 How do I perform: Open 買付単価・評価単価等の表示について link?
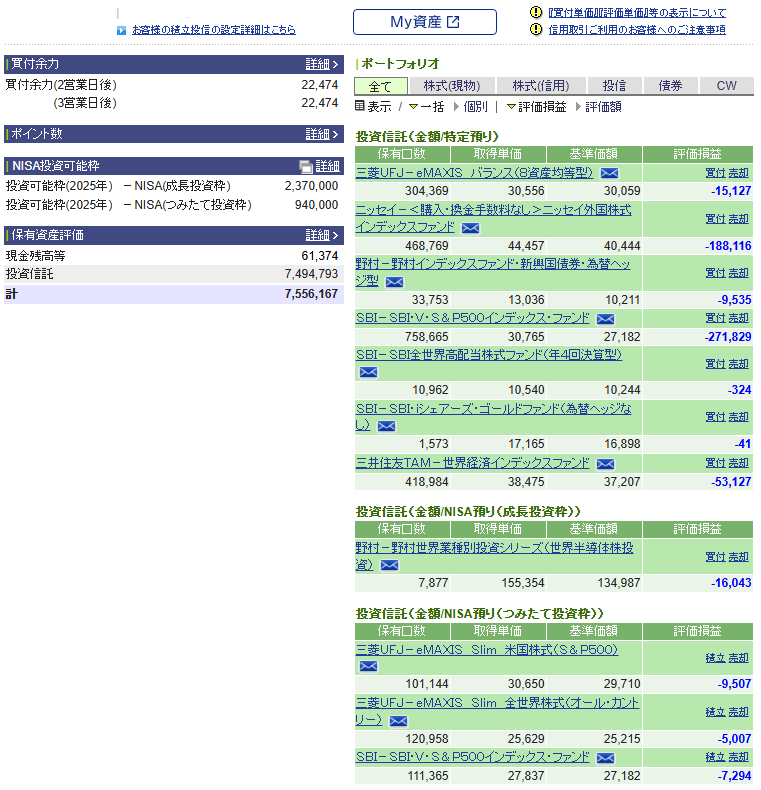click(x=637, y=13)
